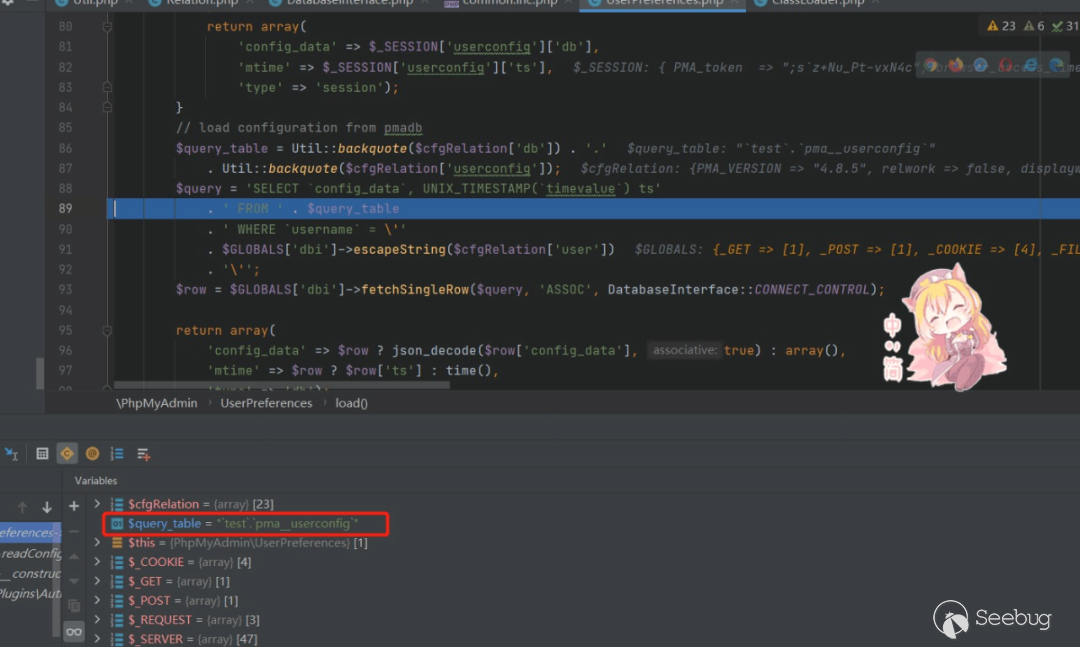Click the orange @ icon in debugger toolbar
1080x647 pixels.
pos(92,453)
